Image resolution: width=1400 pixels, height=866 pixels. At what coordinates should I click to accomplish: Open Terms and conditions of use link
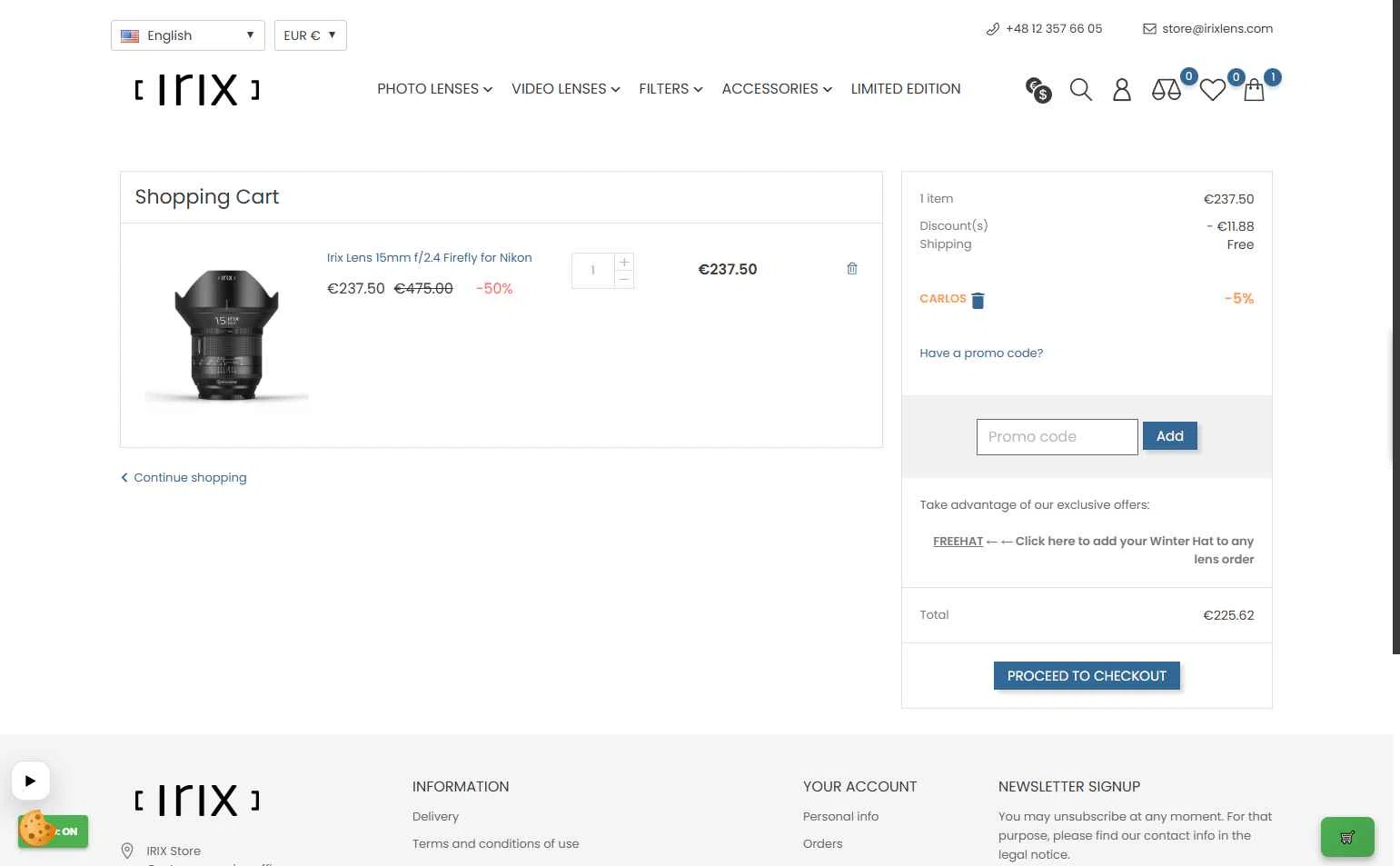tap(495, 844)
